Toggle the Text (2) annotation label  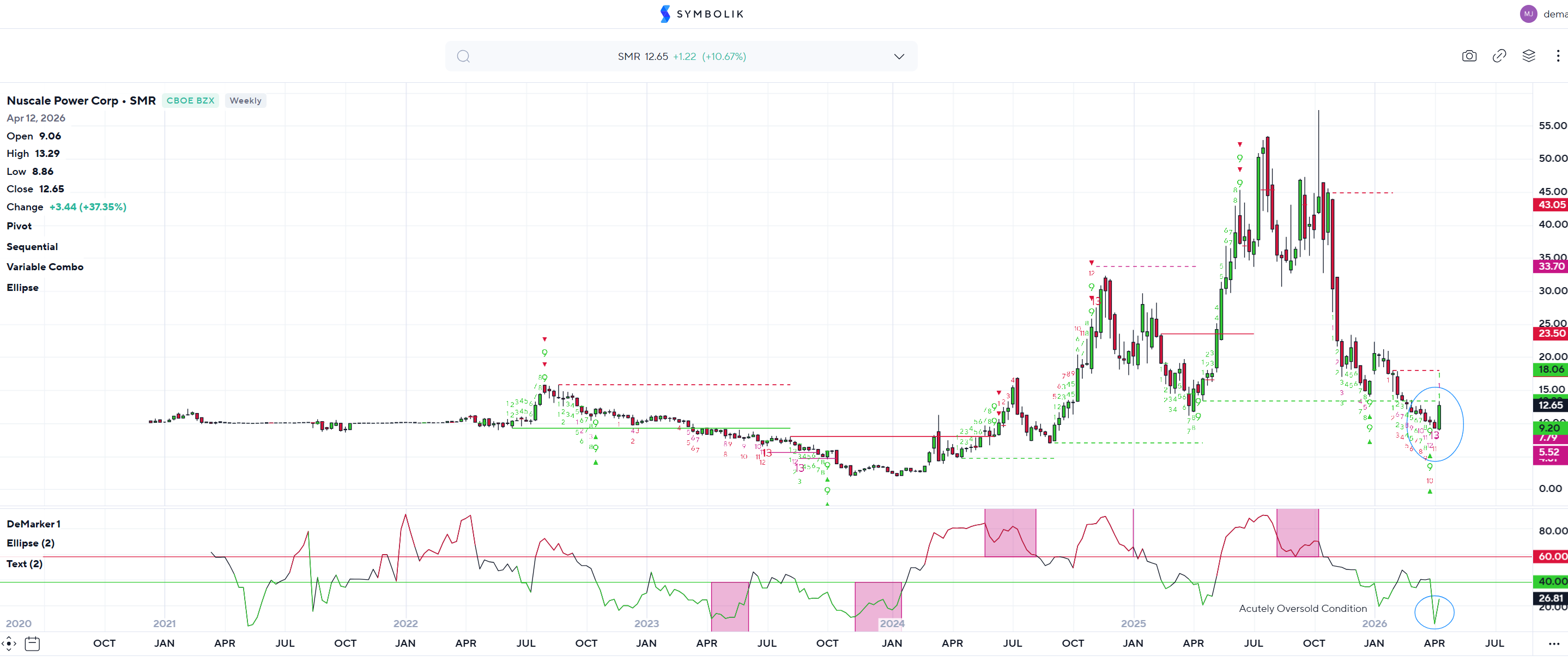pos(25,563)
